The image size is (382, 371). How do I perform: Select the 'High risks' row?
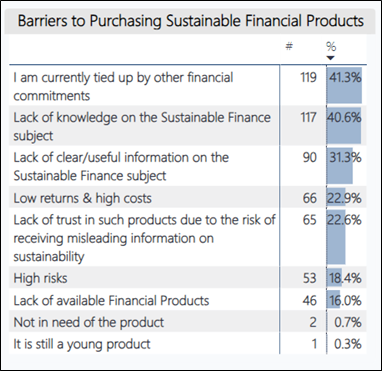[188, 277]
